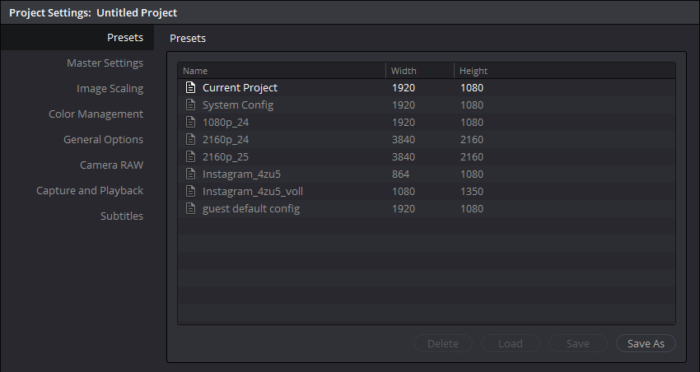
Task: Click the Instagram_4zu5 preset document icon
Action: [x=191, y=174]
